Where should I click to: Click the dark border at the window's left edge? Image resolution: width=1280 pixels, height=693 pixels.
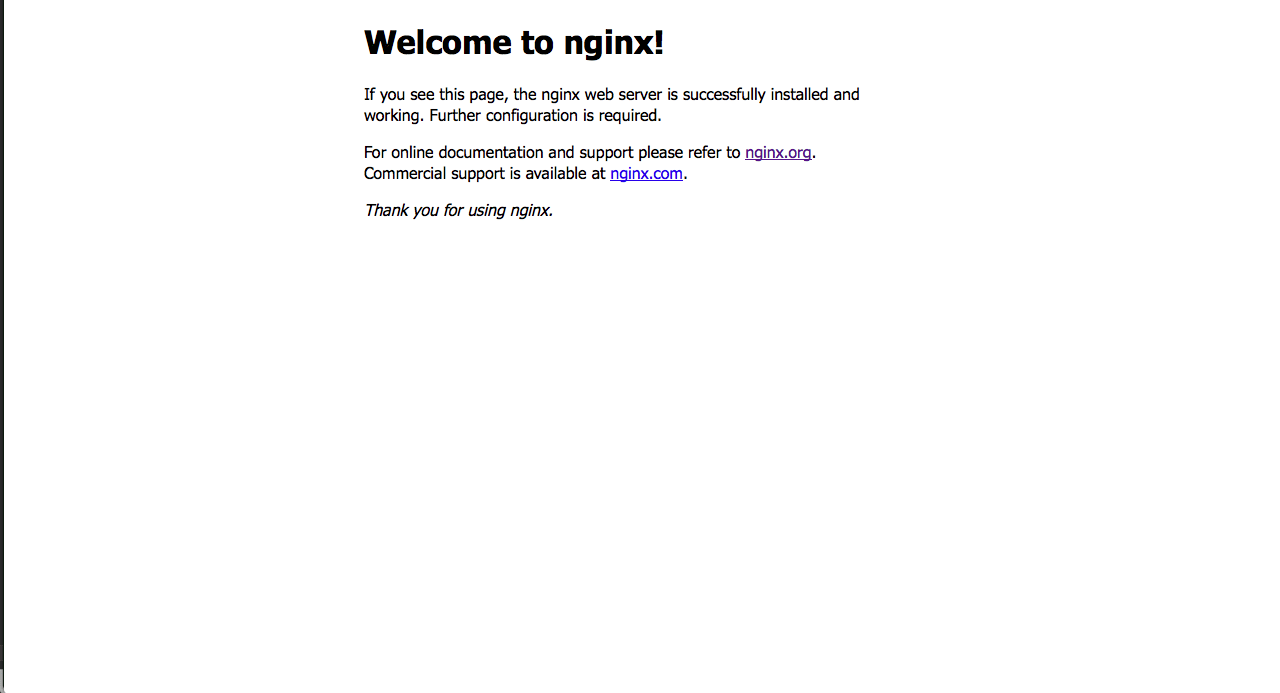click(x=2, y=346)
